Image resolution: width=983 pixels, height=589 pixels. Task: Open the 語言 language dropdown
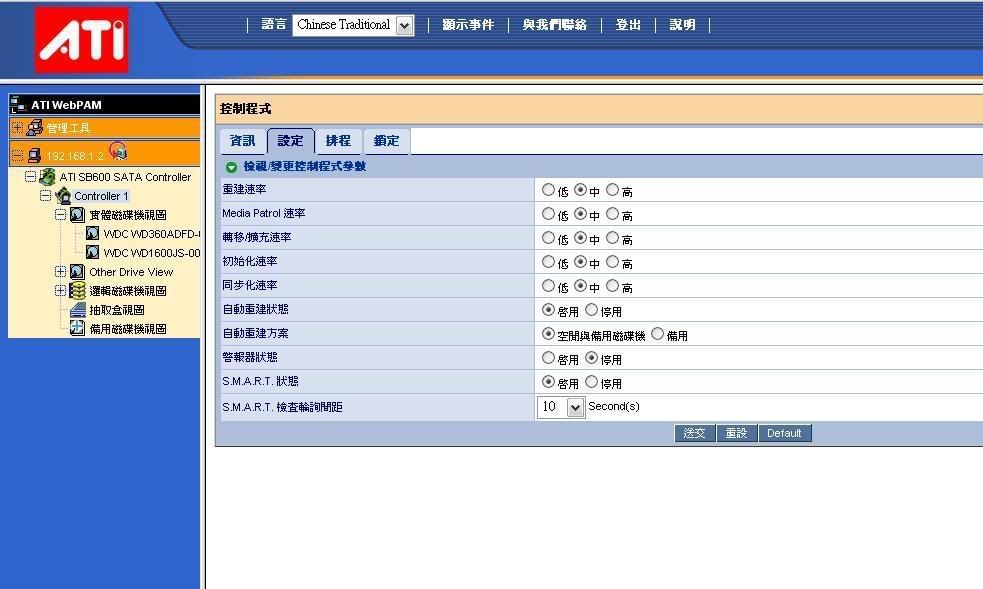(404, 26)
